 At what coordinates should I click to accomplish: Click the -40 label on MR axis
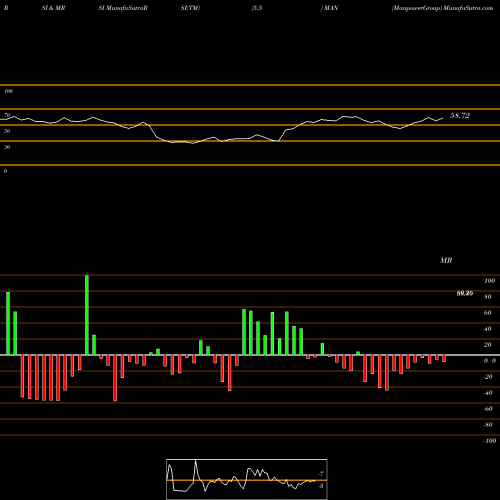click(488, 393)
